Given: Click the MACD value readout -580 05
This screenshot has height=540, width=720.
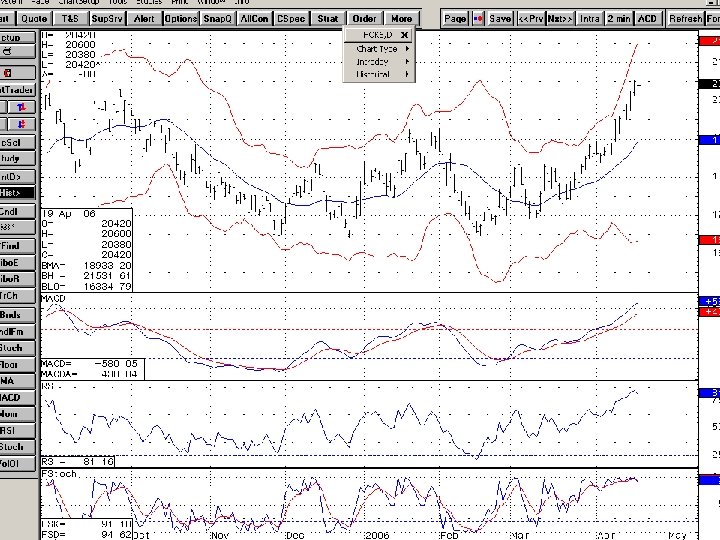Looking at the screenshot, I should [x=116, y=364].
